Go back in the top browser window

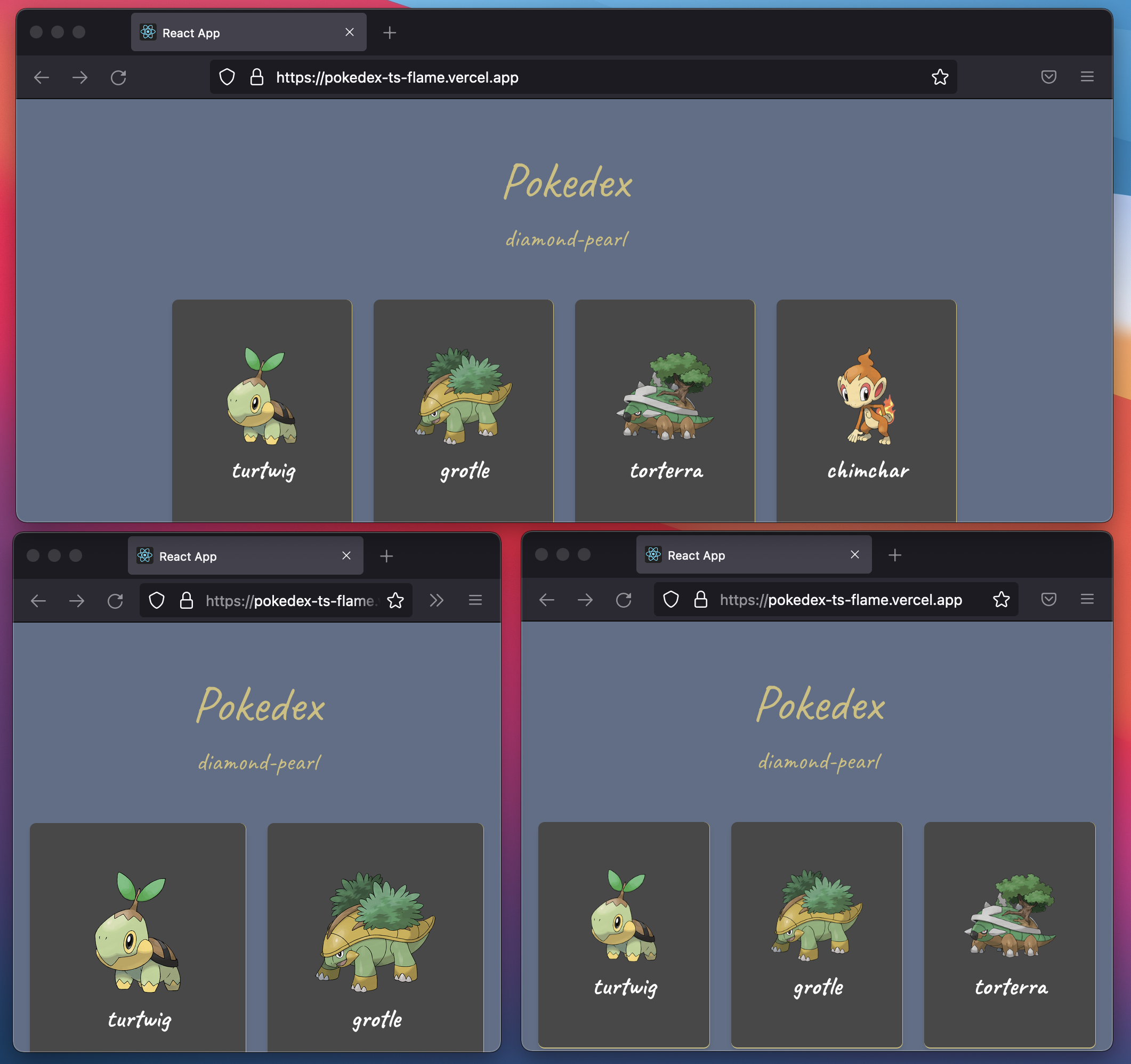pyautogui.click(x=42, y=77)
